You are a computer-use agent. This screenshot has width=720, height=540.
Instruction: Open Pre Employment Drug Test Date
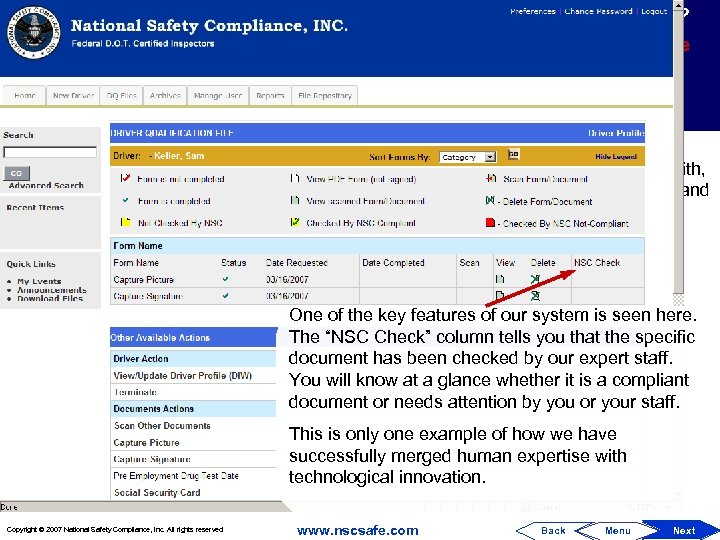tap(176, 476)
